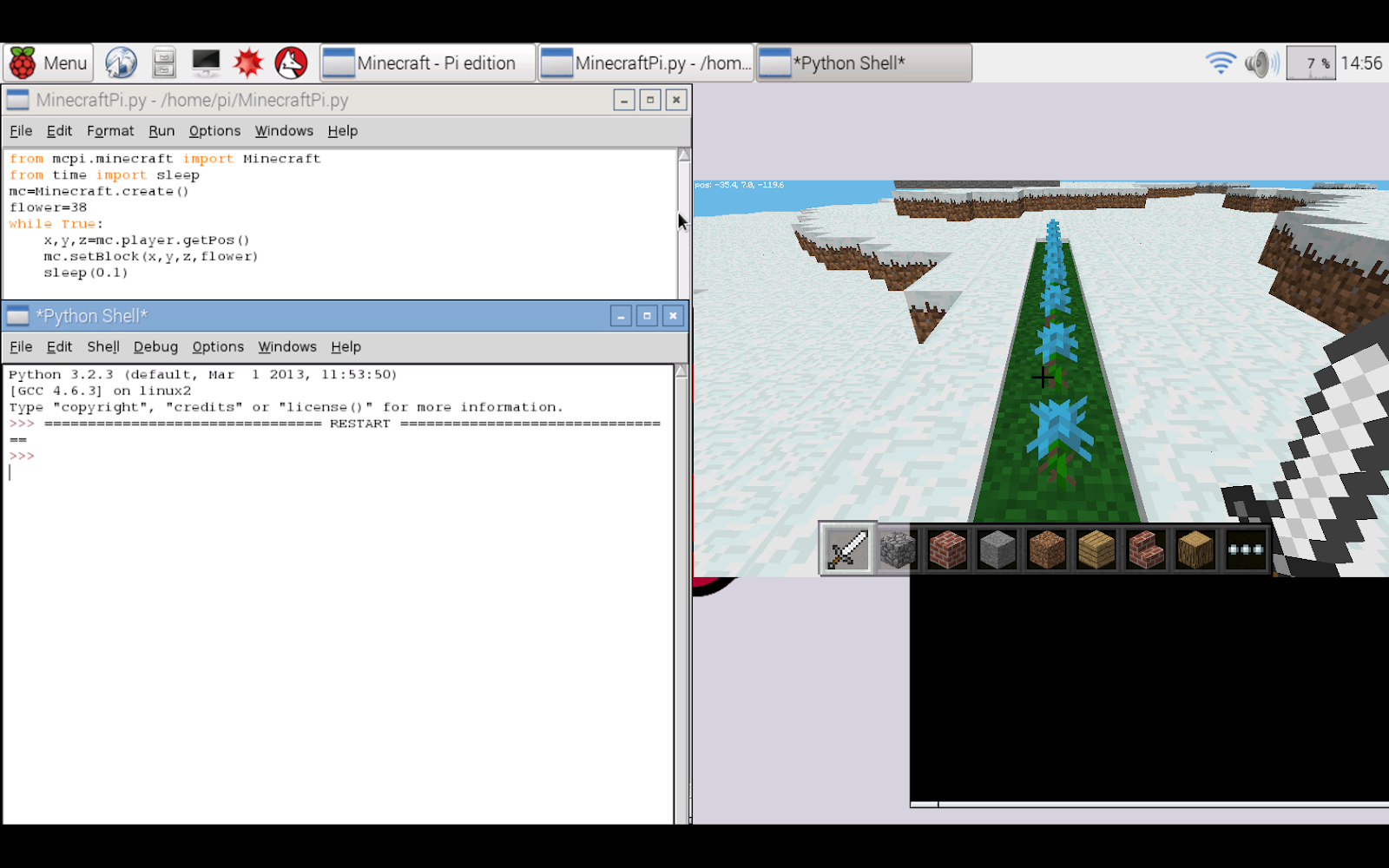Switch to Python Shell taskbar window
1389x868 pixels.
[x=864, y=63]
